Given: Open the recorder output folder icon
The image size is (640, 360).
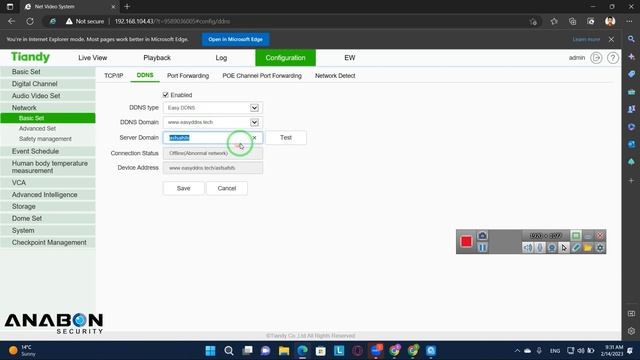Looking at the screenshot, I should [588, 248].
